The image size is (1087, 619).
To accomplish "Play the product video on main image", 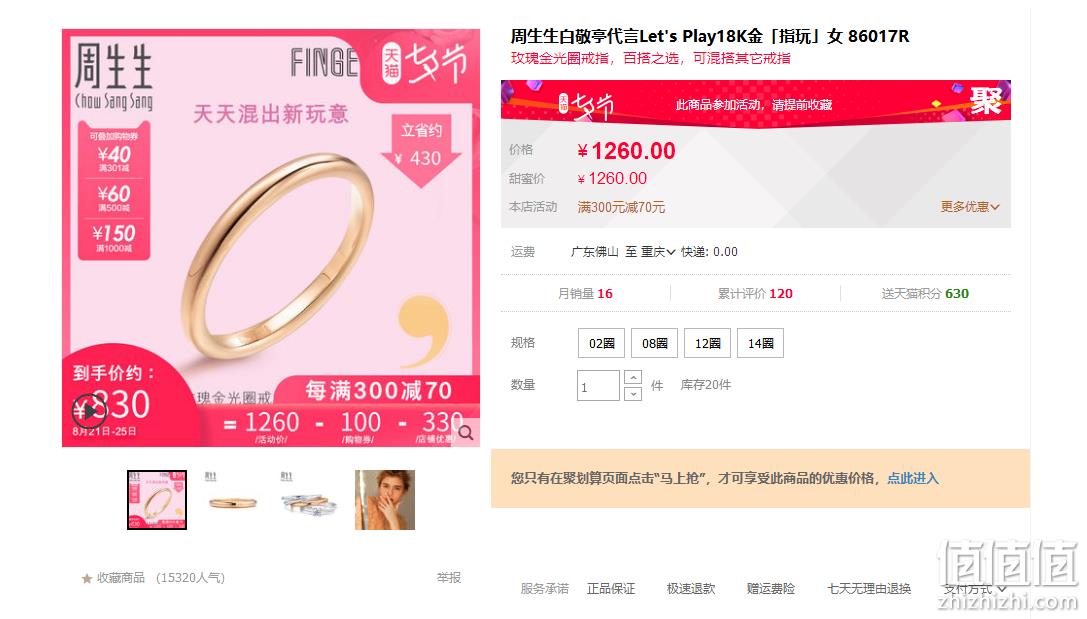I will pyautogui.click(x=89, y=411).
